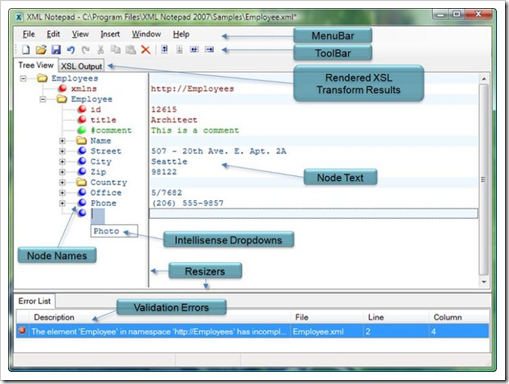Click the blue Street element icon
The width and height of the screenshot is (509, 384).
coord(82,151)
